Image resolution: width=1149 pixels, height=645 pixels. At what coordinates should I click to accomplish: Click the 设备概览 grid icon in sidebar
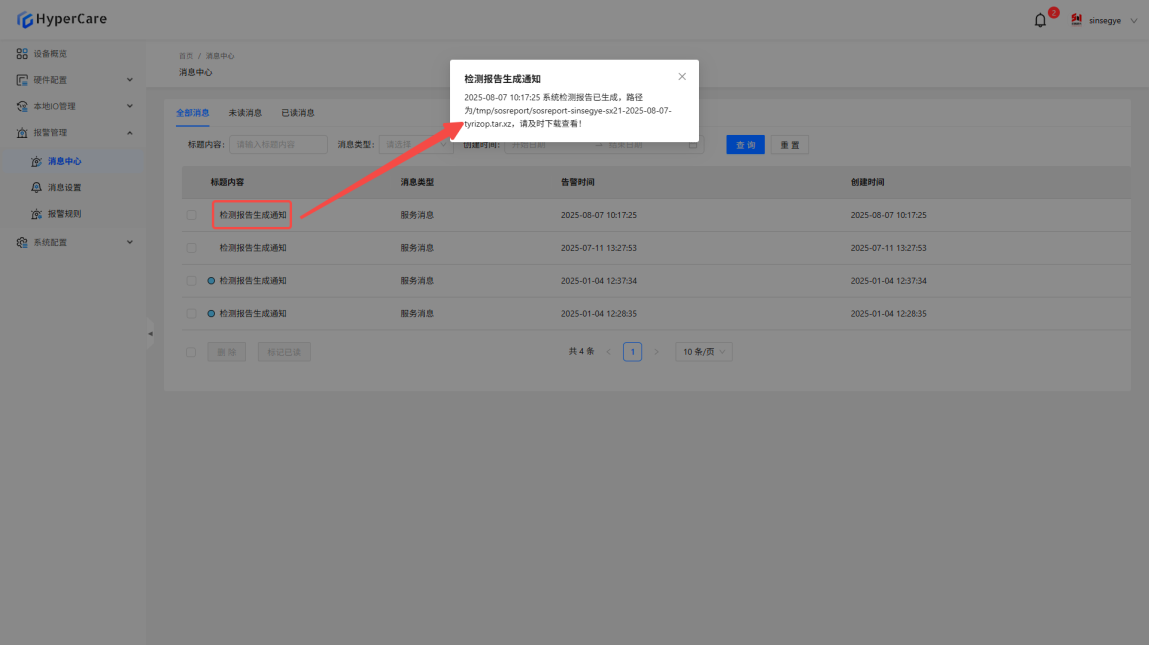click(x=22, y=54)
